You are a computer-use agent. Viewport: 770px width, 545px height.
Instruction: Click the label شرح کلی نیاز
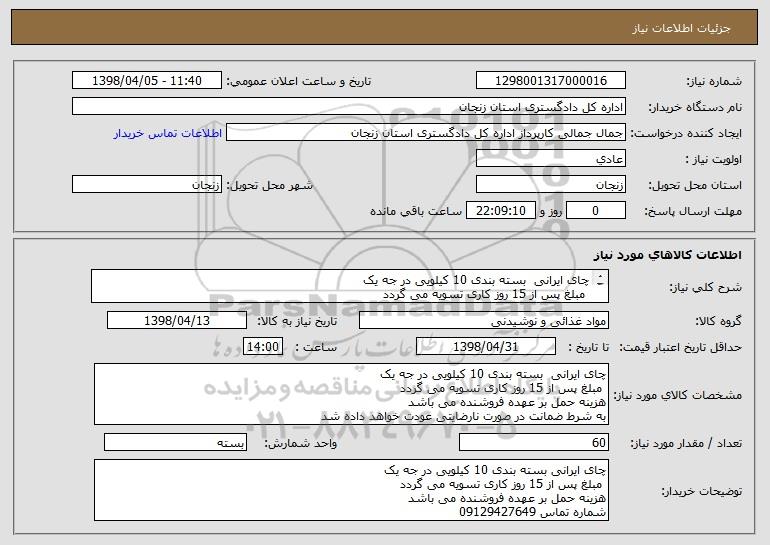click(x=706, y=287)
